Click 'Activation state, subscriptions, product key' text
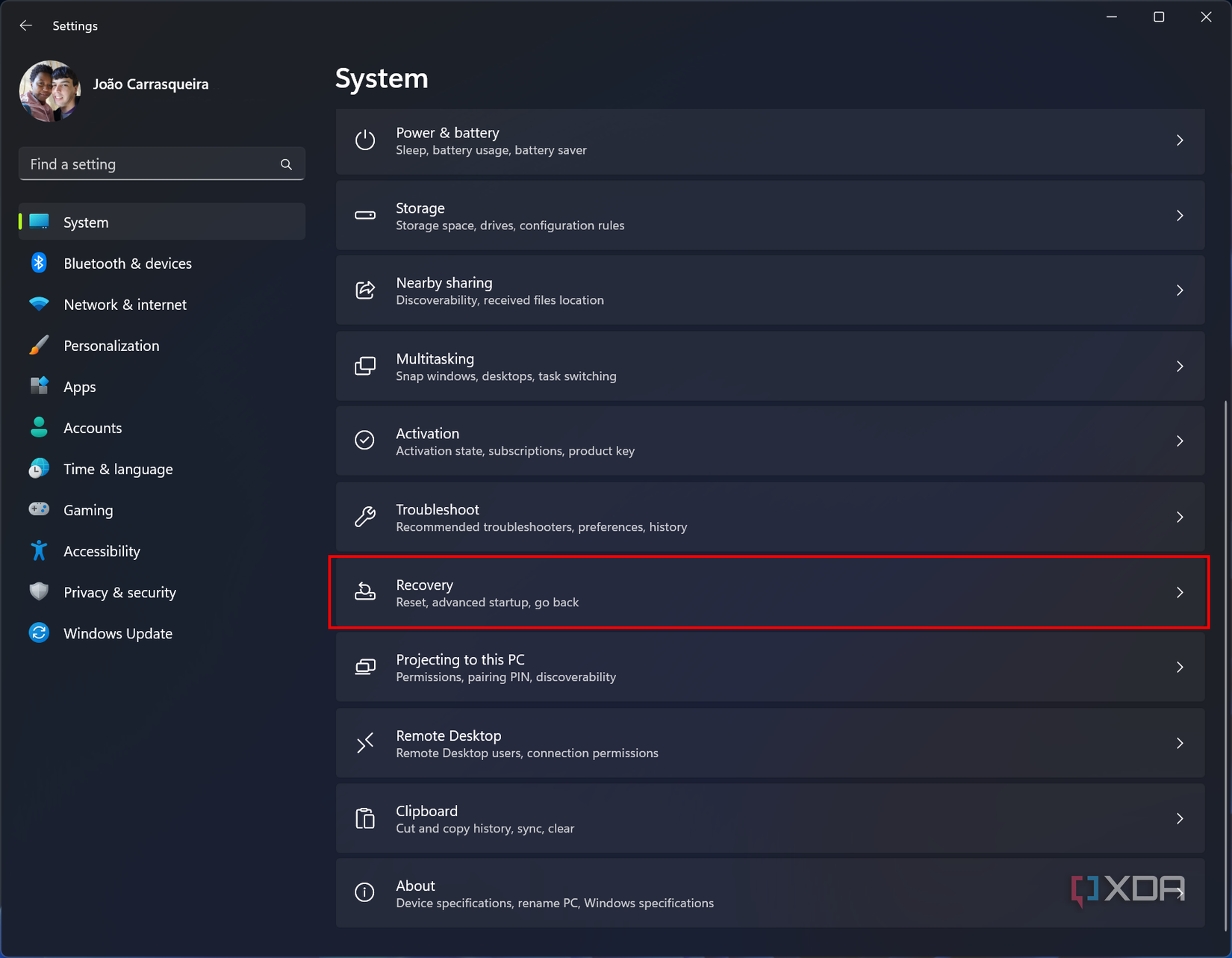Image resolution: width=1232 pixels, height=958 pixels. point(514,450)
